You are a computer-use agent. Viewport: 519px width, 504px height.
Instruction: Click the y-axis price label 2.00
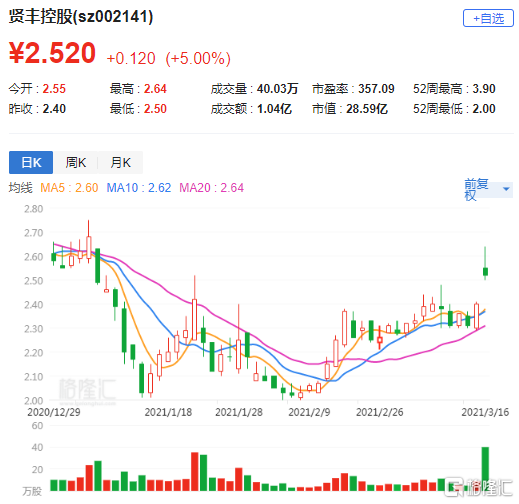34,400
